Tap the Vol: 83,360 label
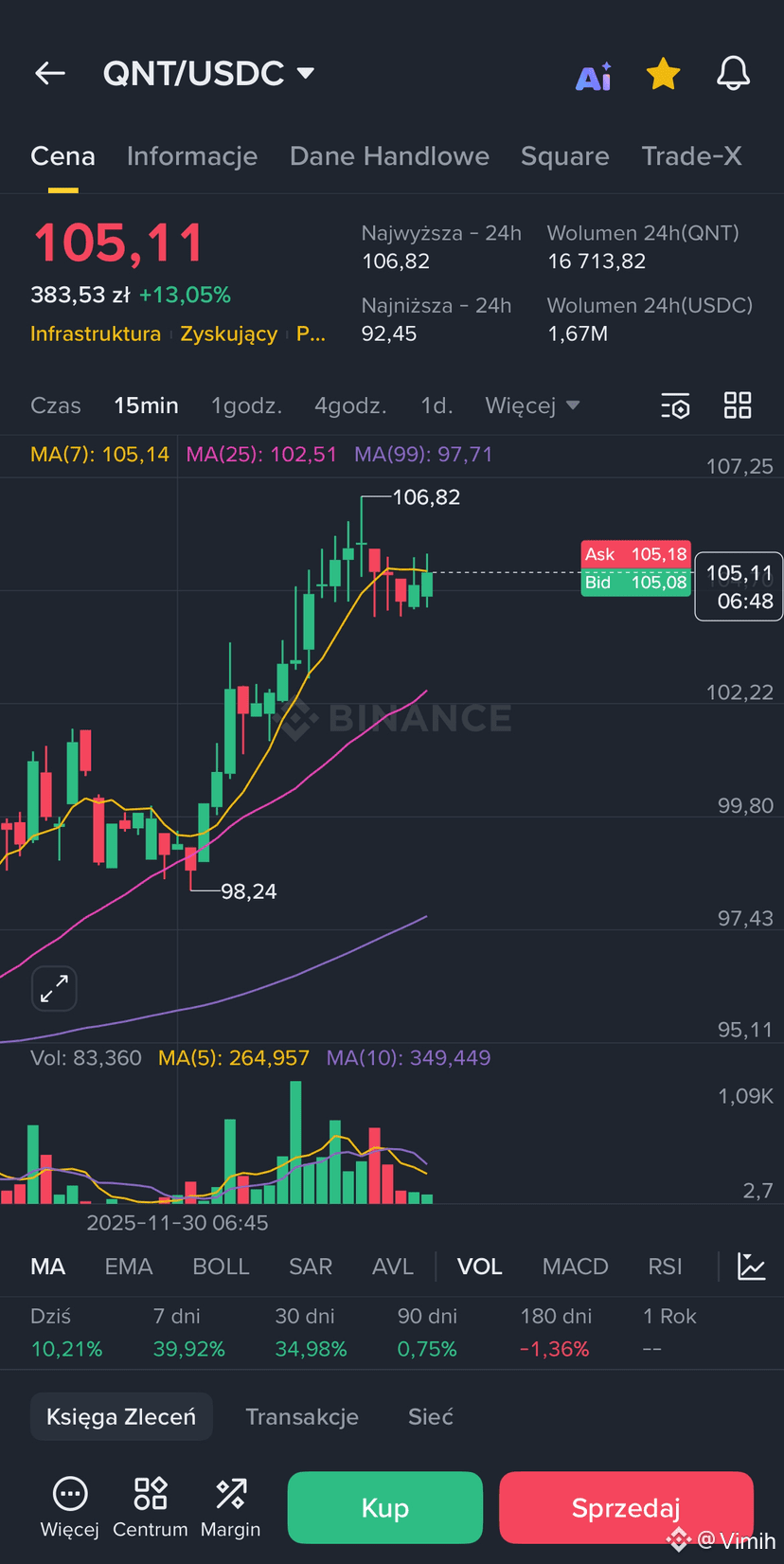784x1564 pixels. click(x=86, y=1057)
